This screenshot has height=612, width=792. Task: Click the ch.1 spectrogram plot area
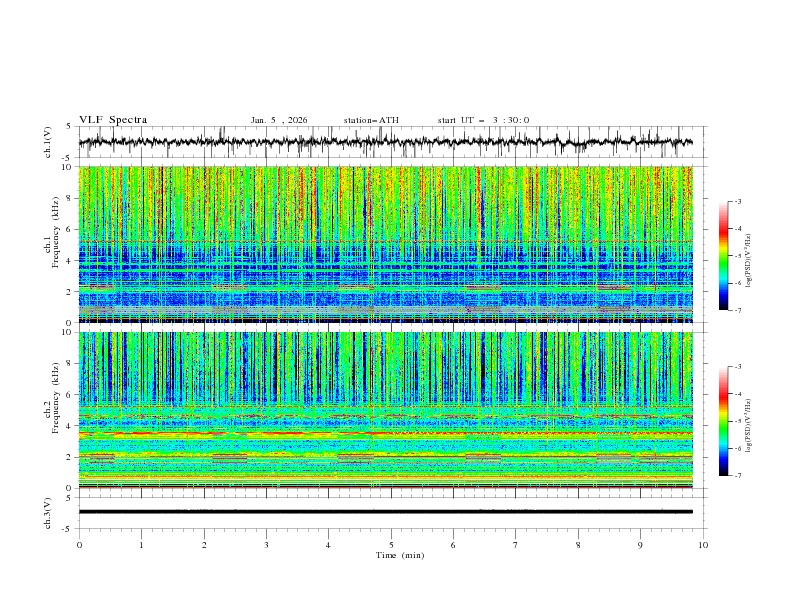(x=385, y=244)
